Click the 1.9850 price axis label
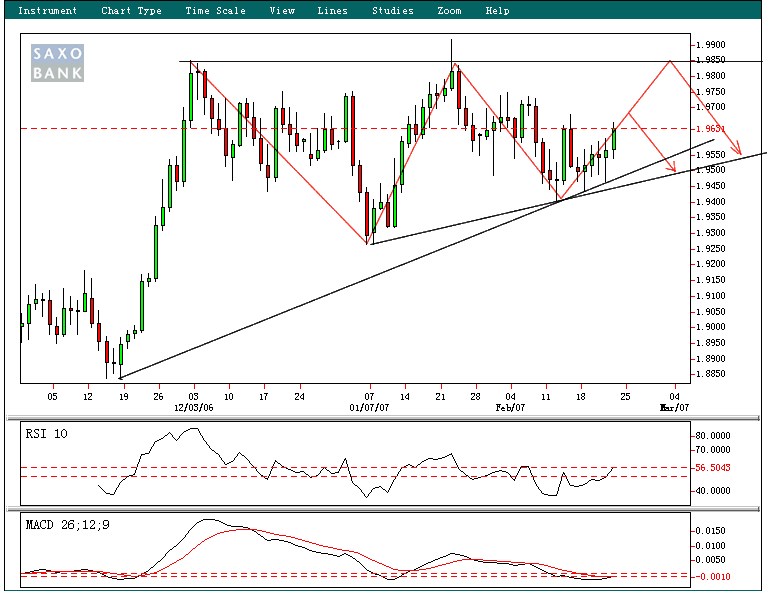 click(x=711, y=60)
